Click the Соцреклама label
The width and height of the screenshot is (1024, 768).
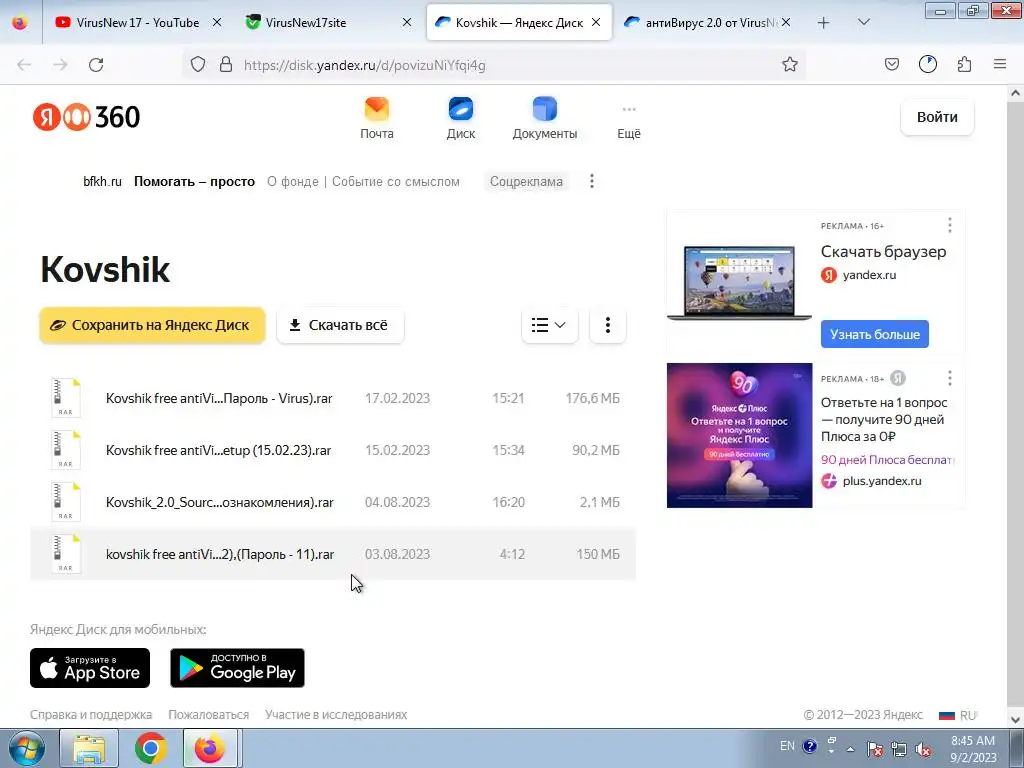click(x=526, y=182)
